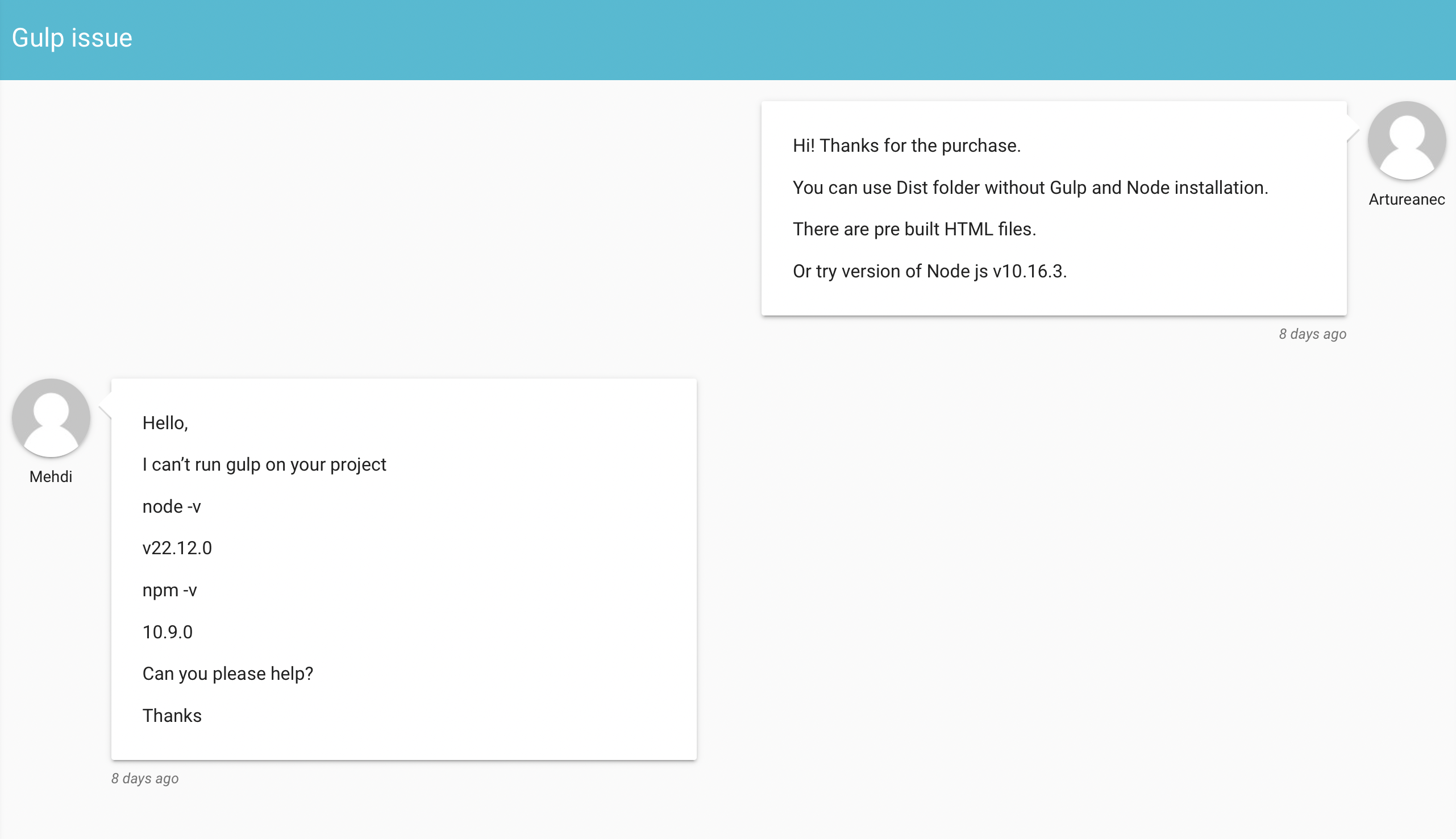Click the Gulp issue title
This screenshot has height=839, width=1456.
[72, 38]
